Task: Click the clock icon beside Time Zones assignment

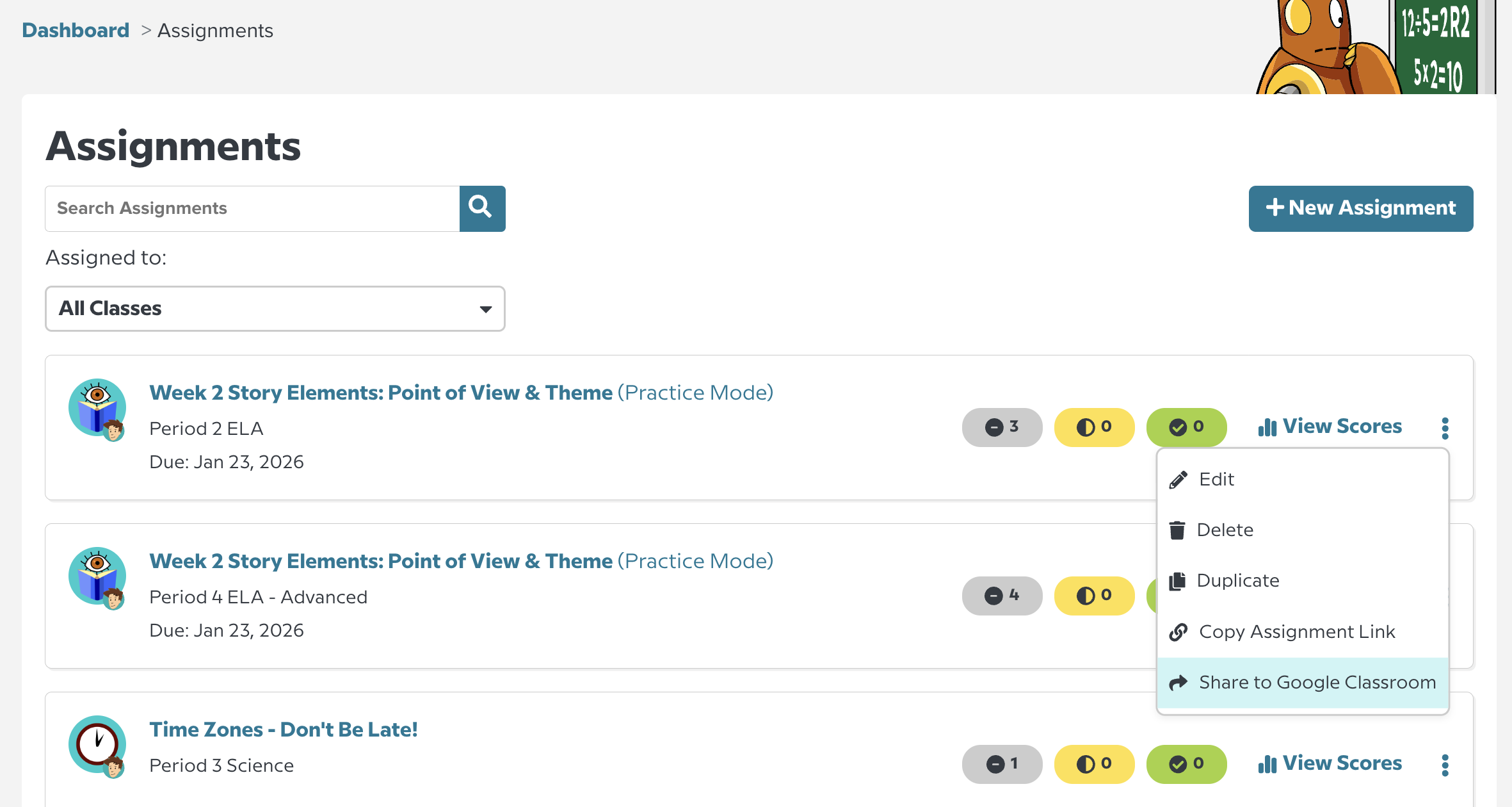Action: click(97, 745)
